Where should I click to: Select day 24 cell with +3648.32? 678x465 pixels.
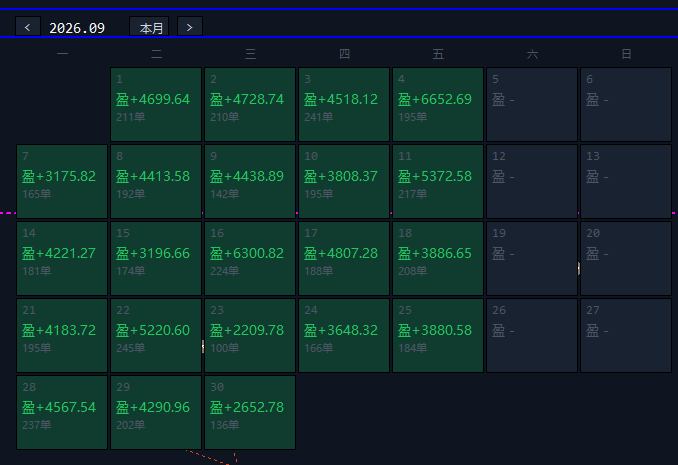(x=344, y=335)
